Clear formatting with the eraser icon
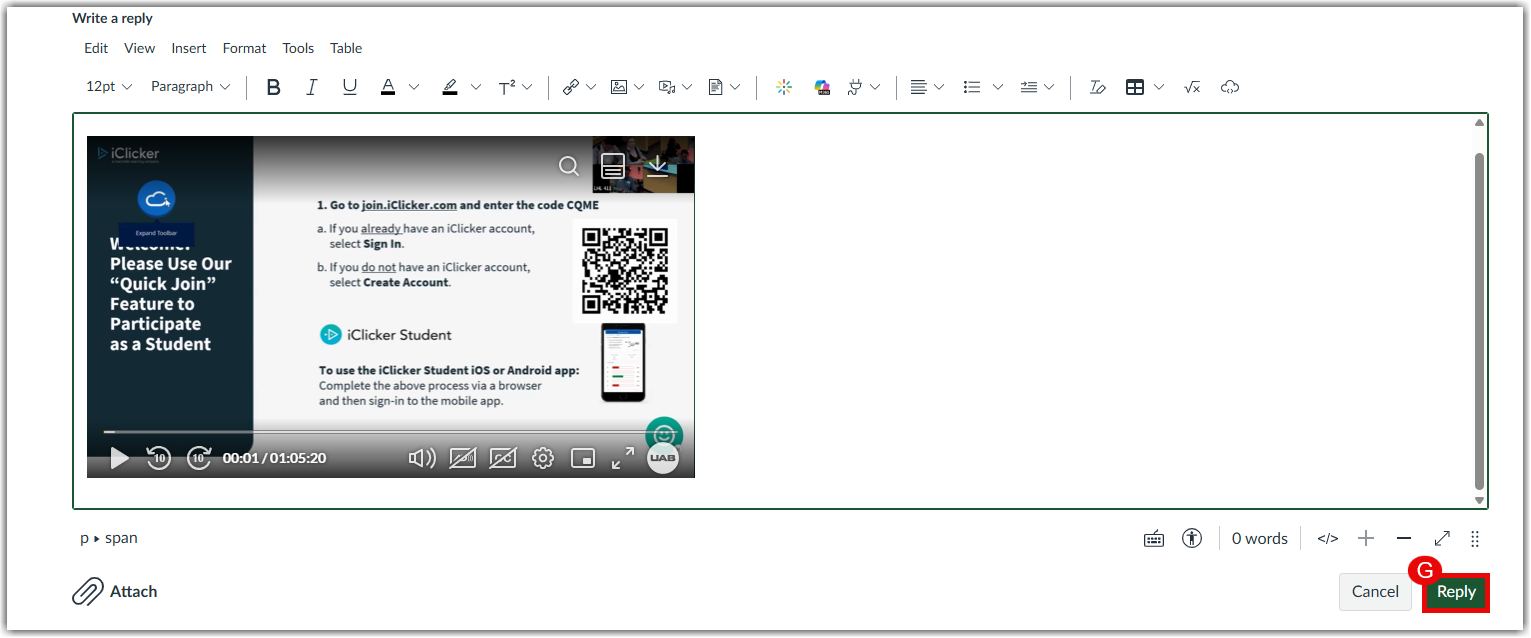This screenshot has height=638, width=1531. click(x=1097, y=87)
